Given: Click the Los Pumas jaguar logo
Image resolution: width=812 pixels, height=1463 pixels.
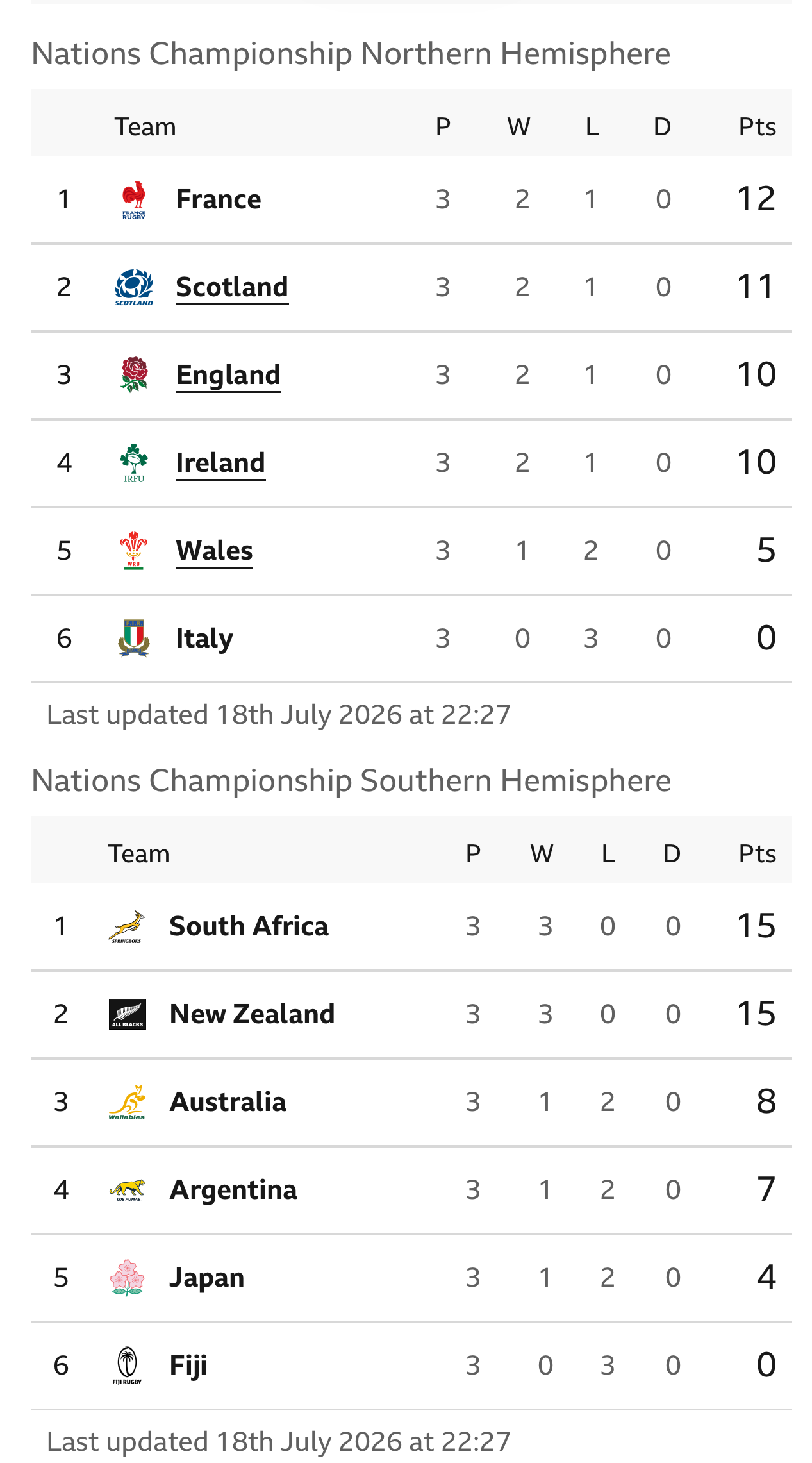Looking at the screenshot, I should tap(127, 1190).
